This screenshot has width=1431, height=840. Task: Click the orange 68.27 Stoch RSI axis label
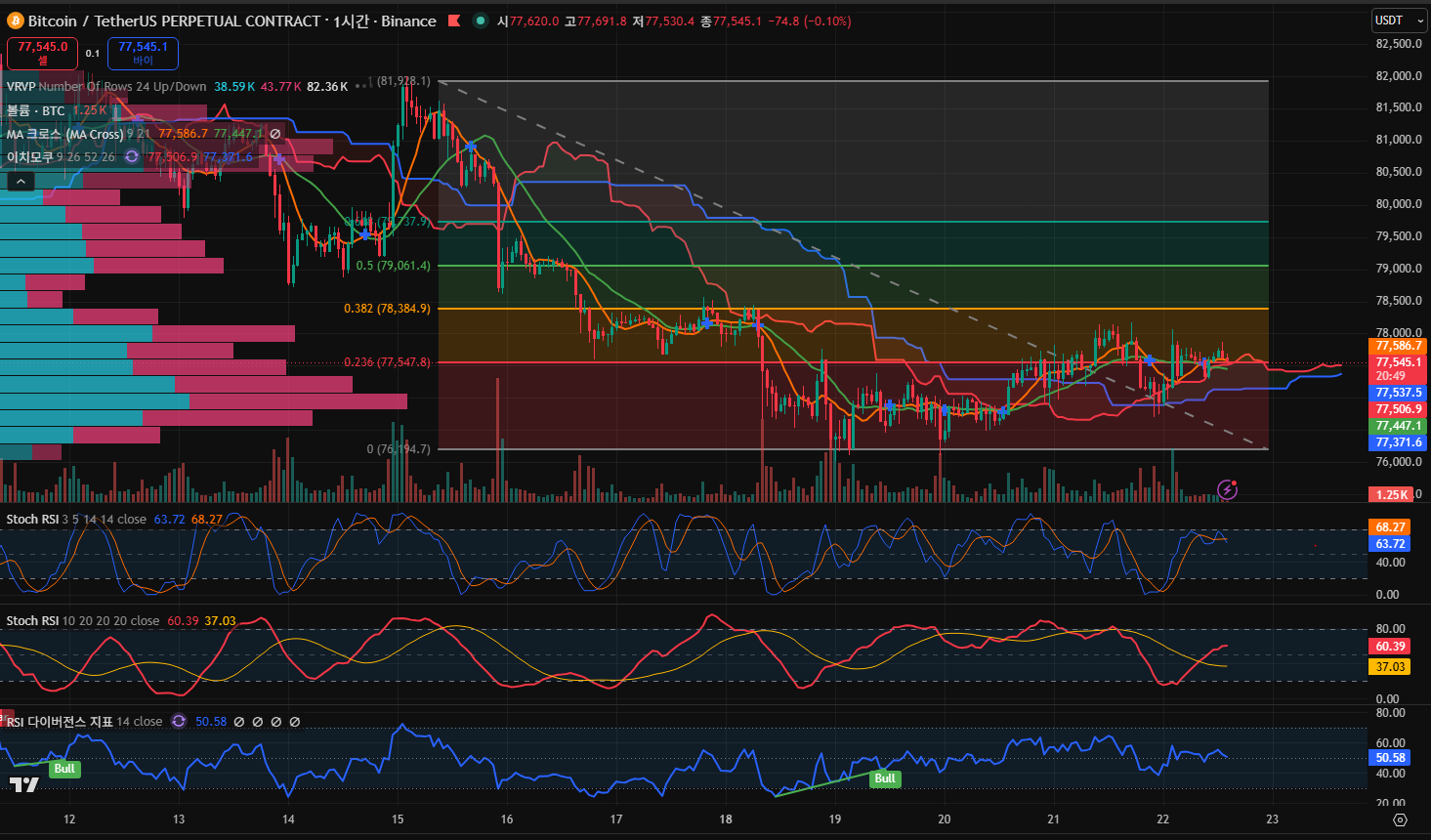pyautogui.click(x=1390, y=527)
